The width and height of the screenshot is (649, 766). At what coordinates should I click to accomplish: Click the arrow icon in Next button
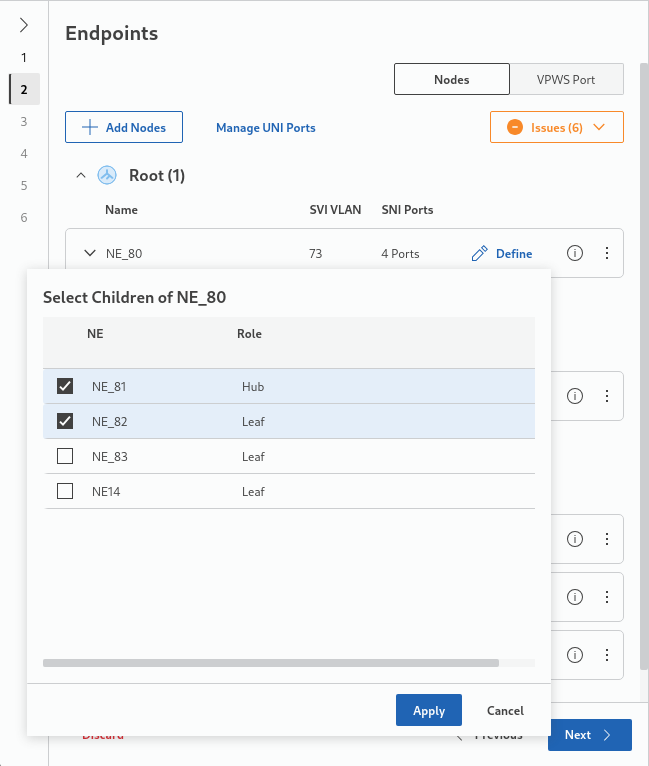click(x=606, y=735)
